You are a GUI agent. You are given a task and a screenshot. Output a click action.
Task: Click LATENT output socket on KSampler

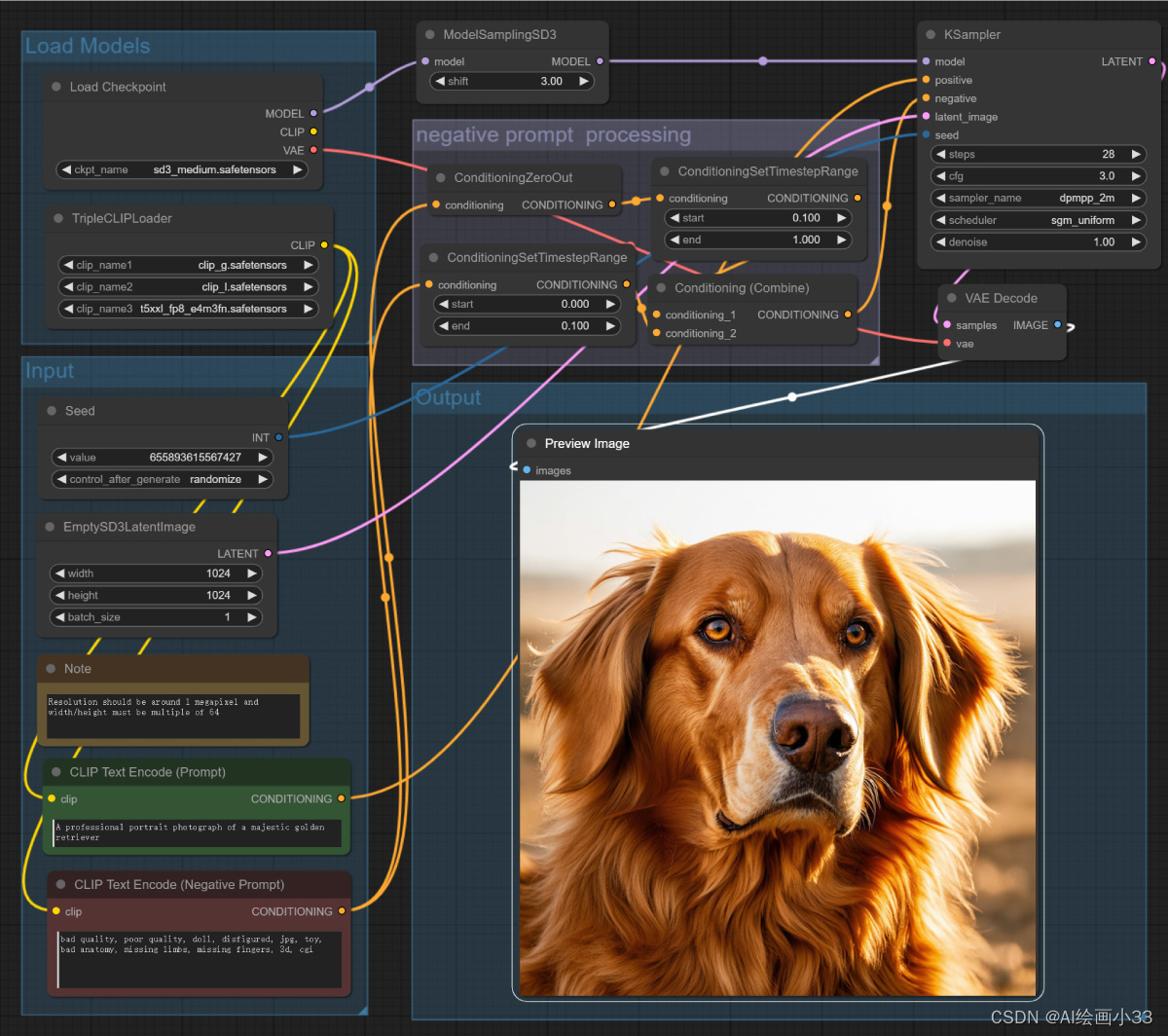coord(1152,61)
